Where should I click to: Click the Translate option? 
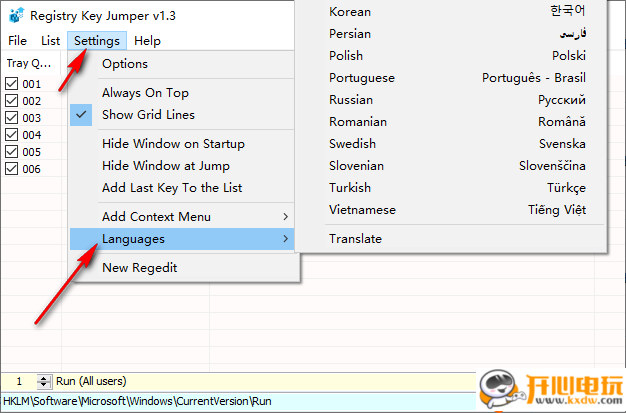point(355,239)
